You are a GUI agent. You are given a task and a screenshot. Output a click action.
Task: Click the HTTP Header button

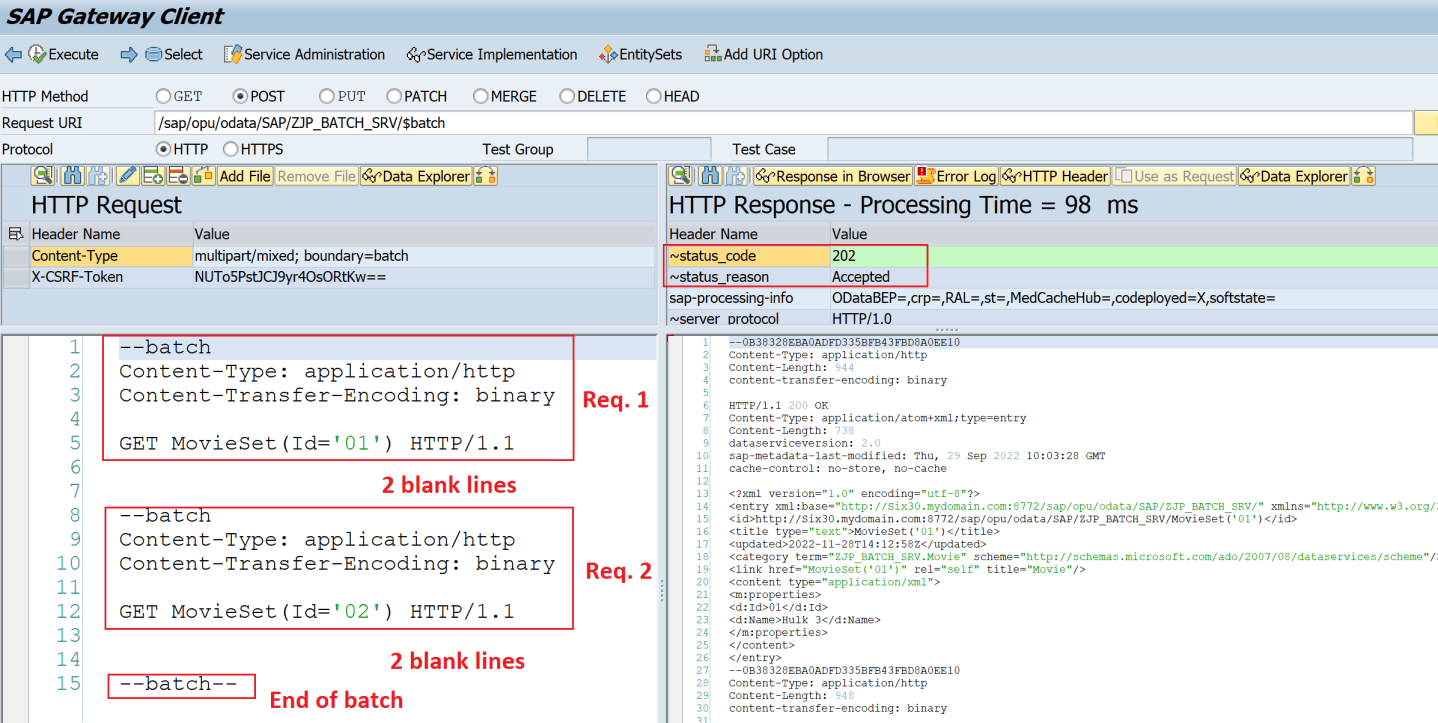point(1055,176)
